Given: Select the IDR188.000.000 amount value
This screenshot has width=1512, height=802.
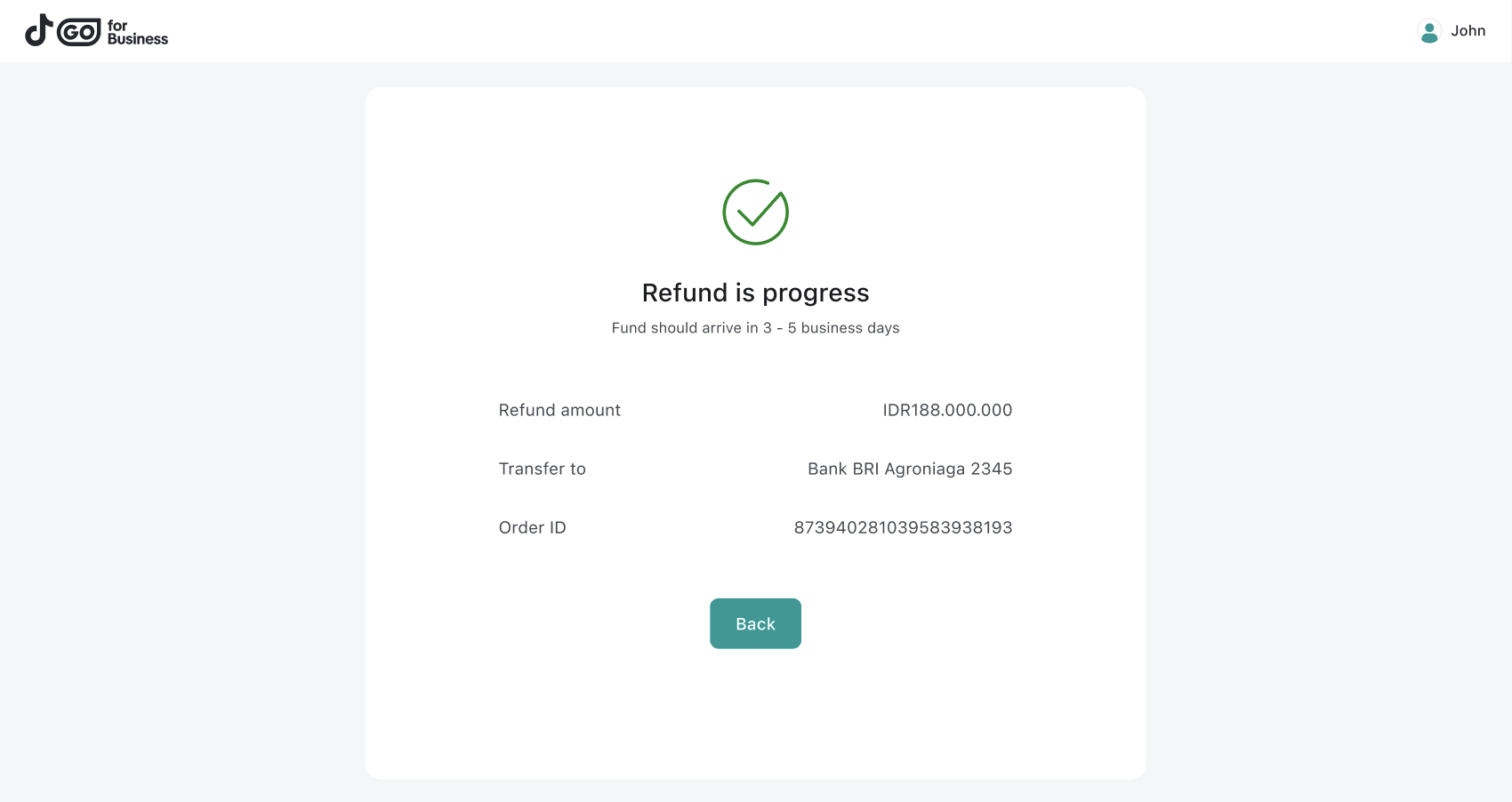Looking at the screenshot, I should (946, 410).
